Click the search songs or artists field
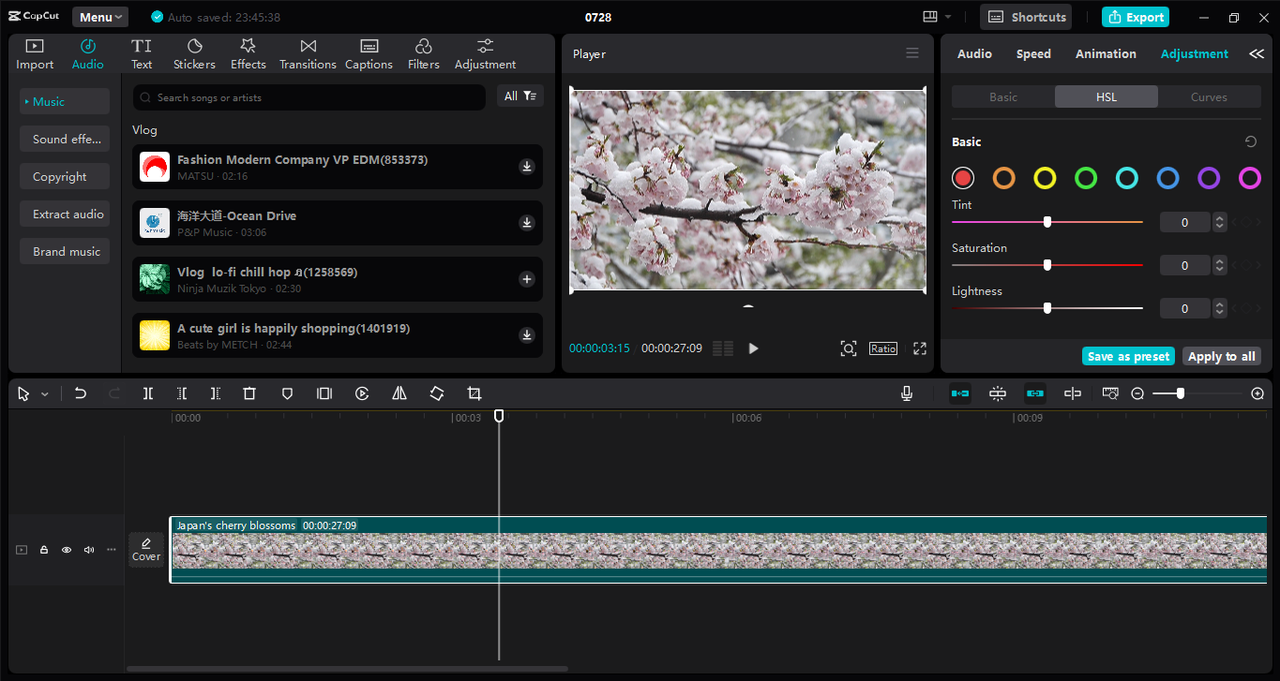Viewport: 1280px width, 681px height. (x=309, y=97)
